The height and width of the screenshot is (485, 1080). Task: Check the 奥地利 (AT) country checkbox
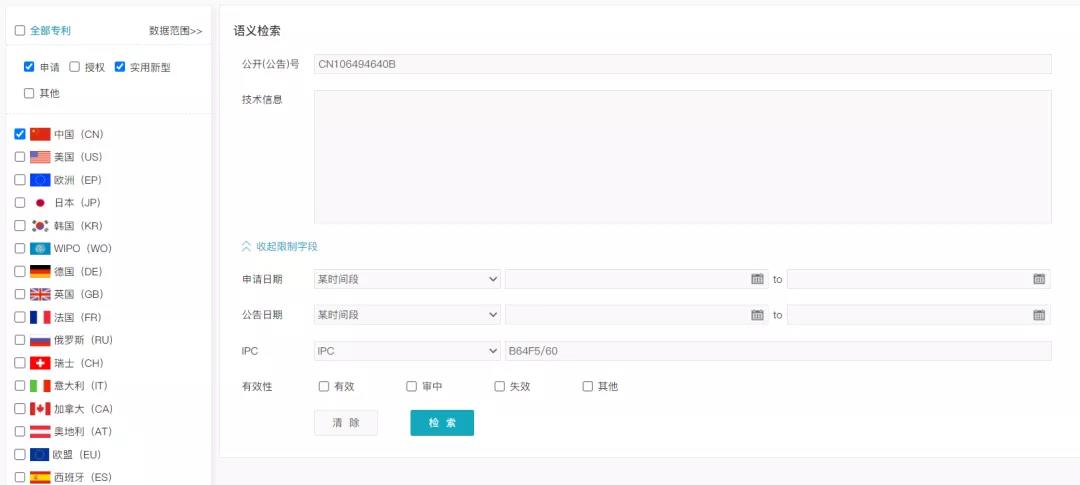click(x=20, y=431)
